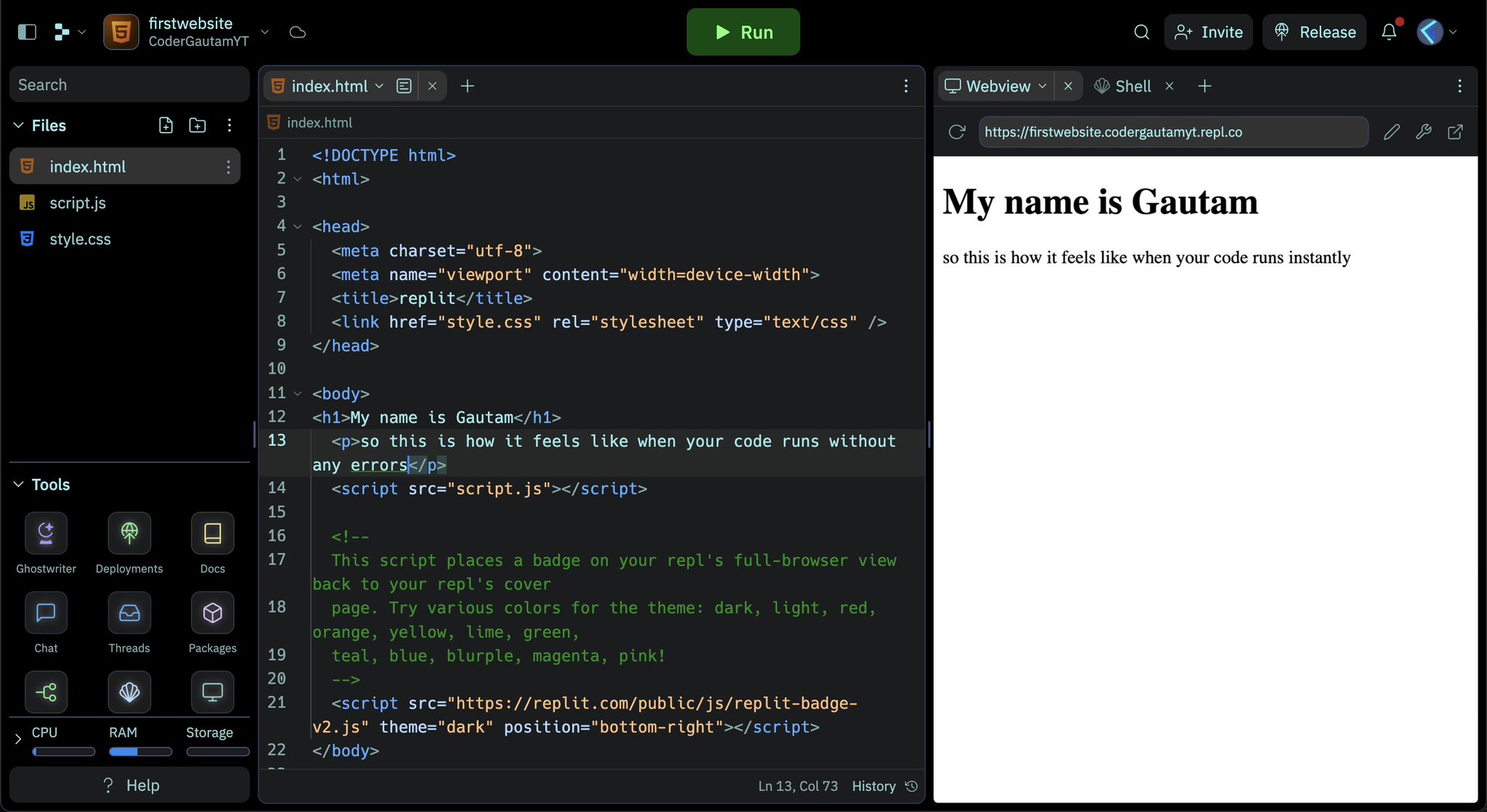This screenshot has width=1487, height=812.
Task: Select index.html in the file tree
Action: pyautogui.click(x=125, y=167)
